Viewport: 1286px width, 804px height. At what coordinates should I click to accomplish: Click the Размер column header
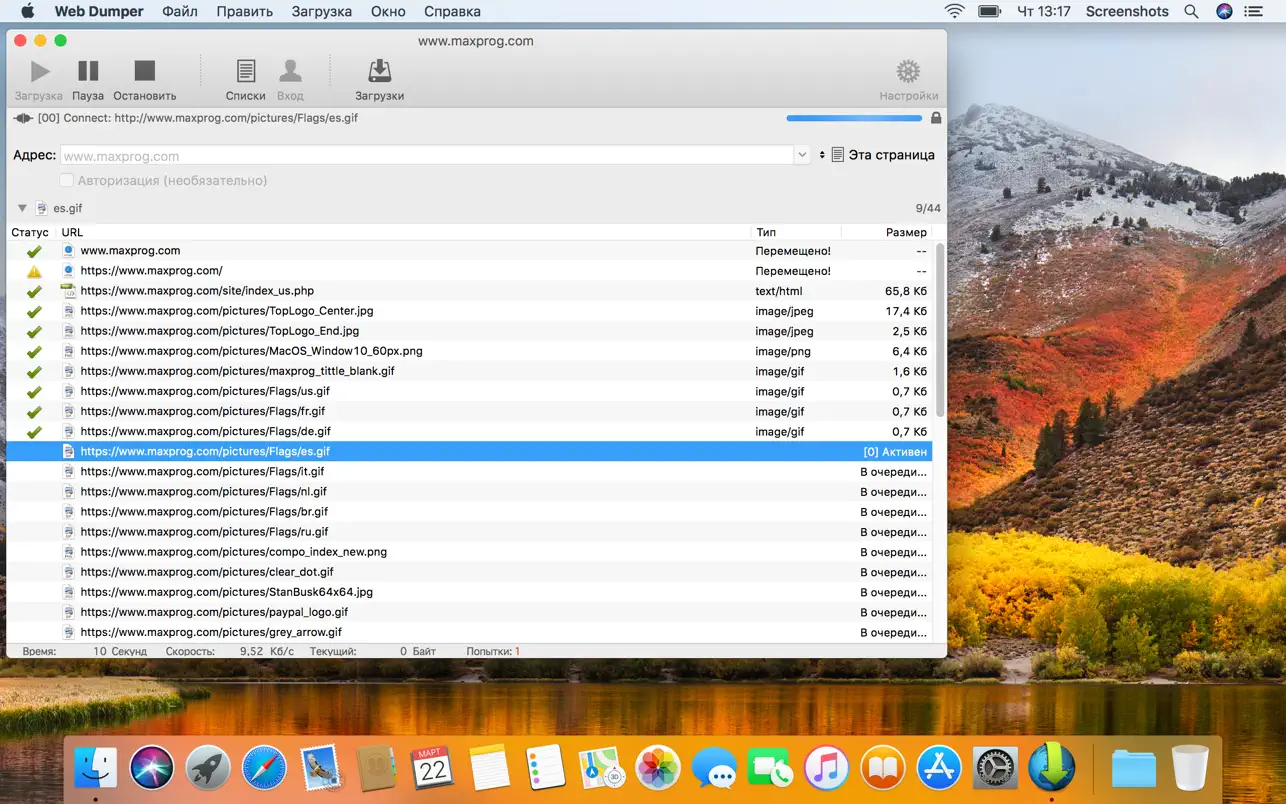905,232
